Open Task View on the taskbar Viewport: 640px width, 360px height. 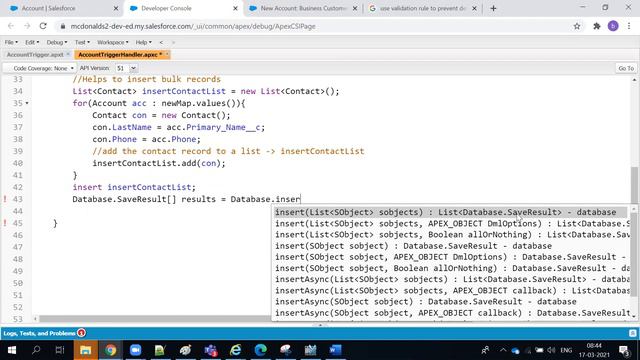tap(60, 350)
